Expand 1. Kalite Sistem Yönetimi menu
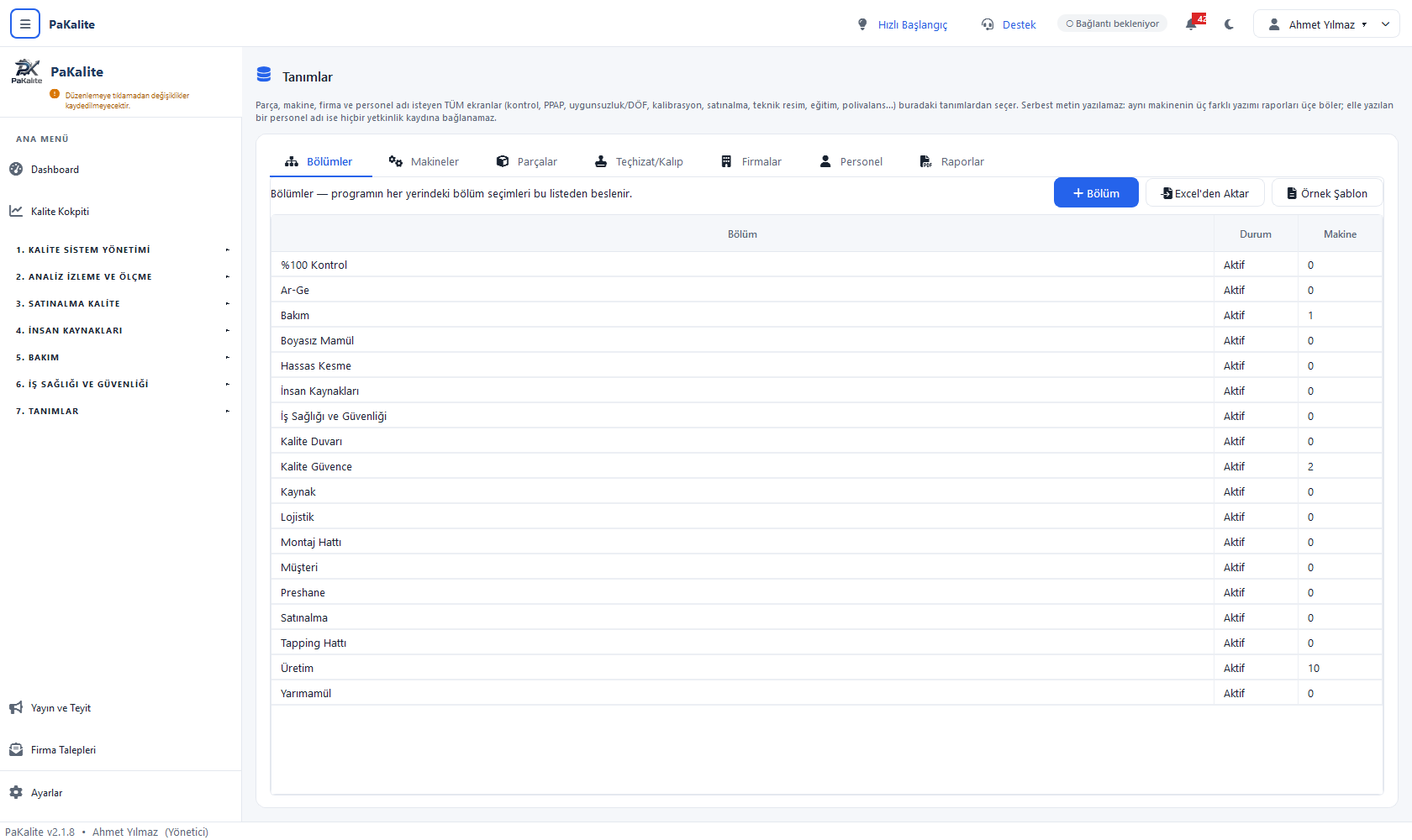The height and width of the screenshot is (840, 1412). pos(121,249)
